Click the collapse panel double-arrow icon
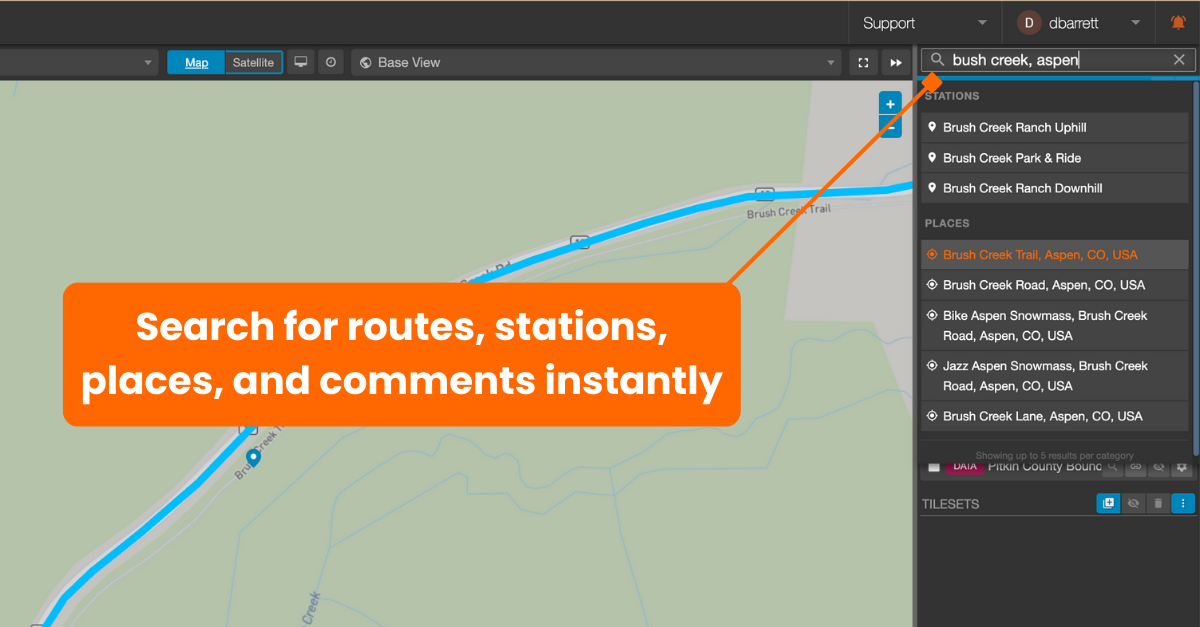Viewport: 1200px width, 627px height. point(895,63)
